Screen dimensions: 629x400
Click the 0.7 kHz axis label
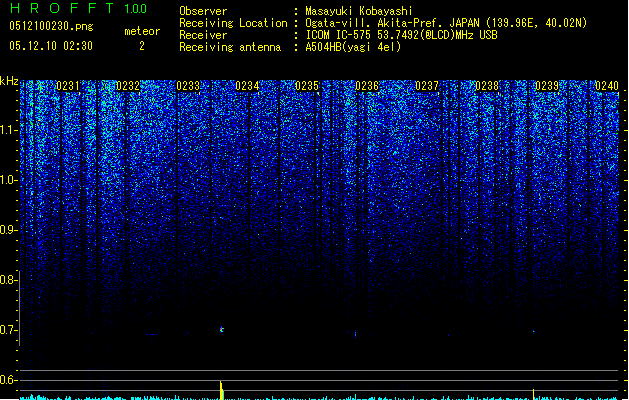point(8,330)
